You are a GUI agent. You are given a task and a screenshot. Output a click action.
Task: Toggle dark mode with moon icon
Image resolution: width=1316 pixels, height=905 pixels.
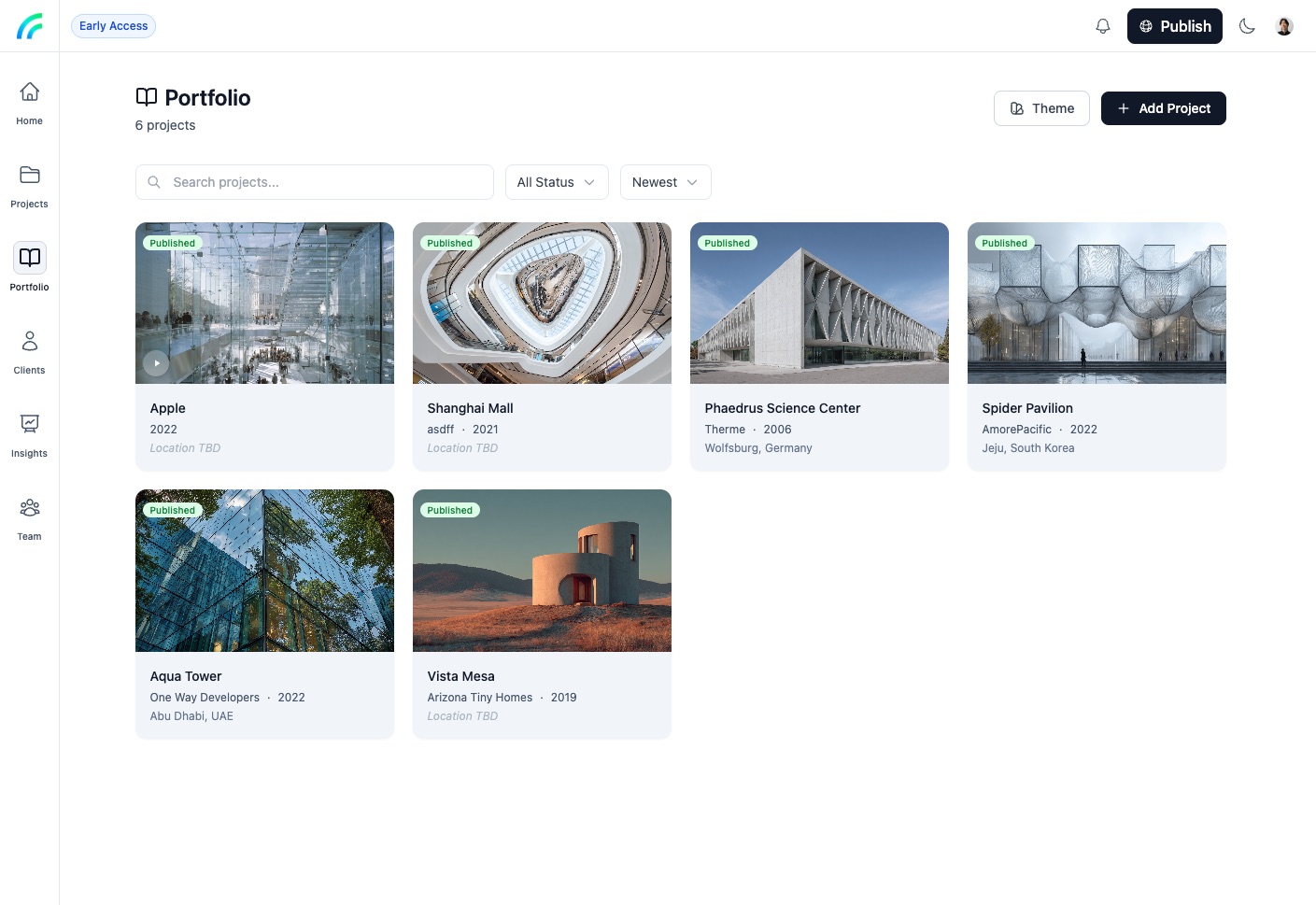[1247, 26]
